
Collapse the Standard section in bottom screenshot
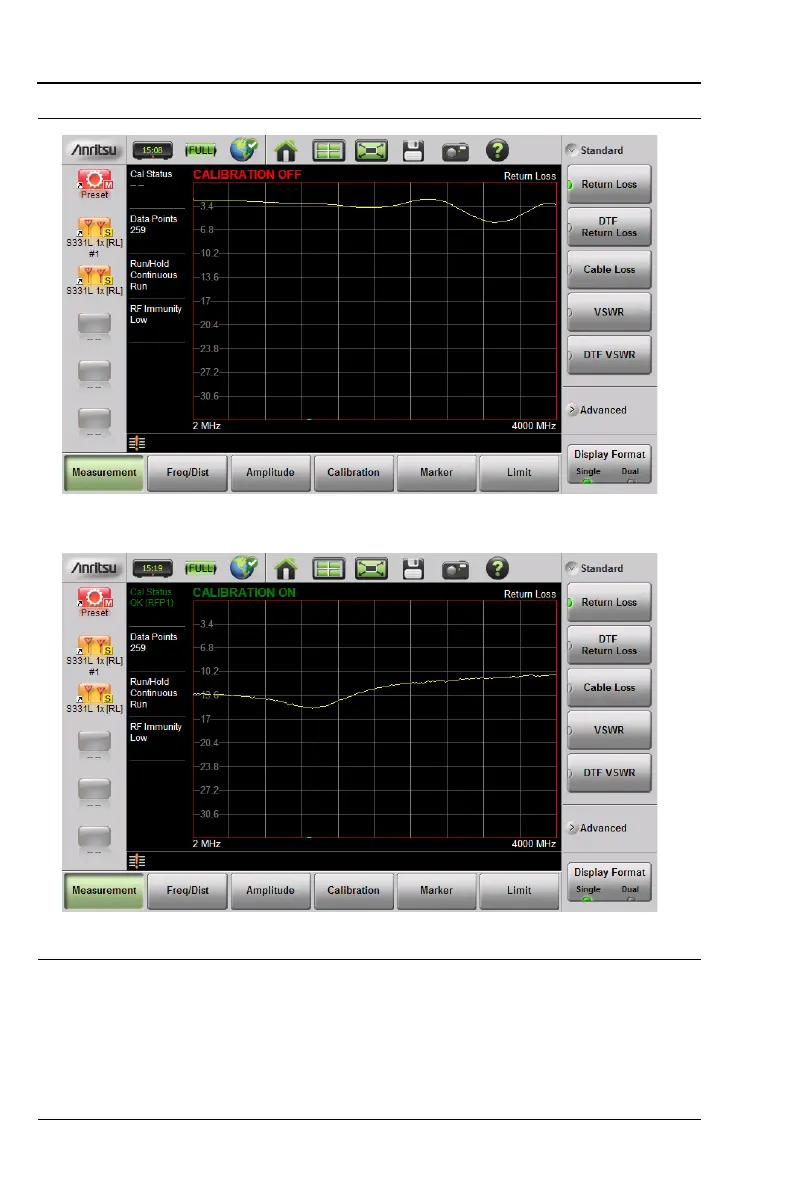point(594,568)
